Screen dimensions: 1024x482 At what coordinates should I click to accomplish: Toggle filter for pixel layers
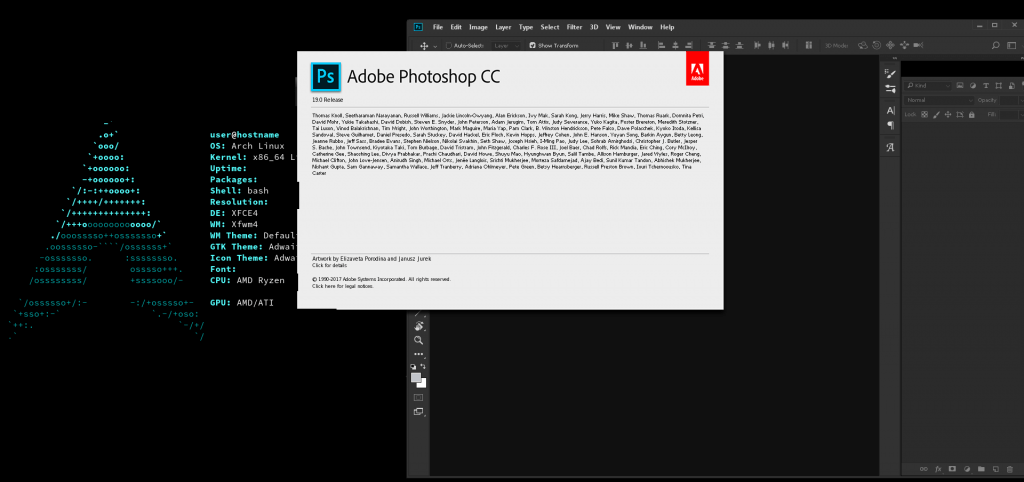click(x=960, y=86)
